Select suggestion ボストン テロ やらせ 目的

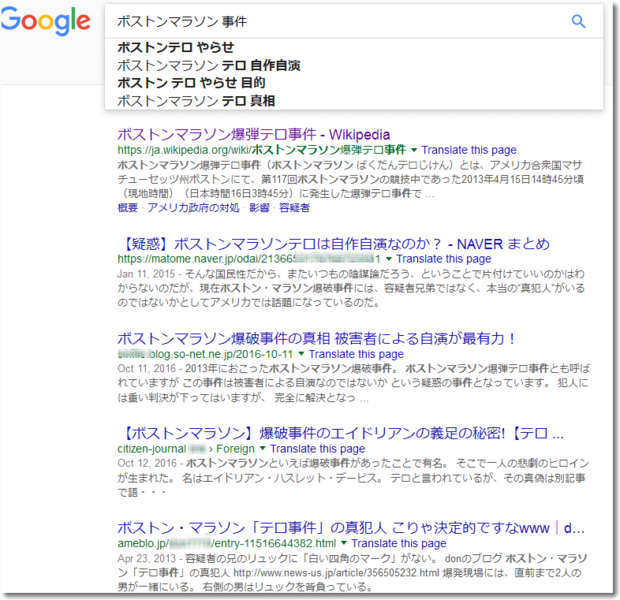pyautogui.click(x=191, y=83)
